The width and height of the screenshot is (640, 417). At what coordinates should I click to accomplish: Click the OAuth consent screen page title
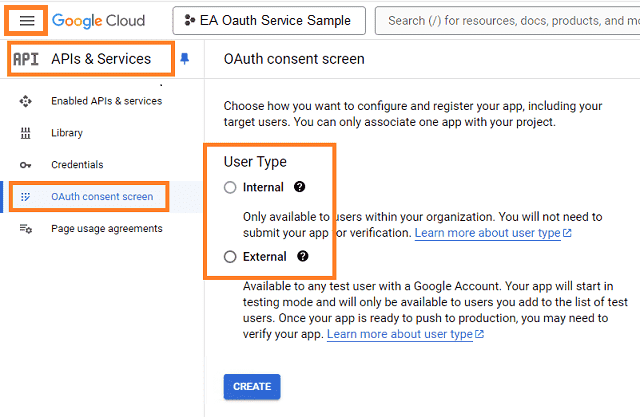pyautogui.click(x=294, y=59)
